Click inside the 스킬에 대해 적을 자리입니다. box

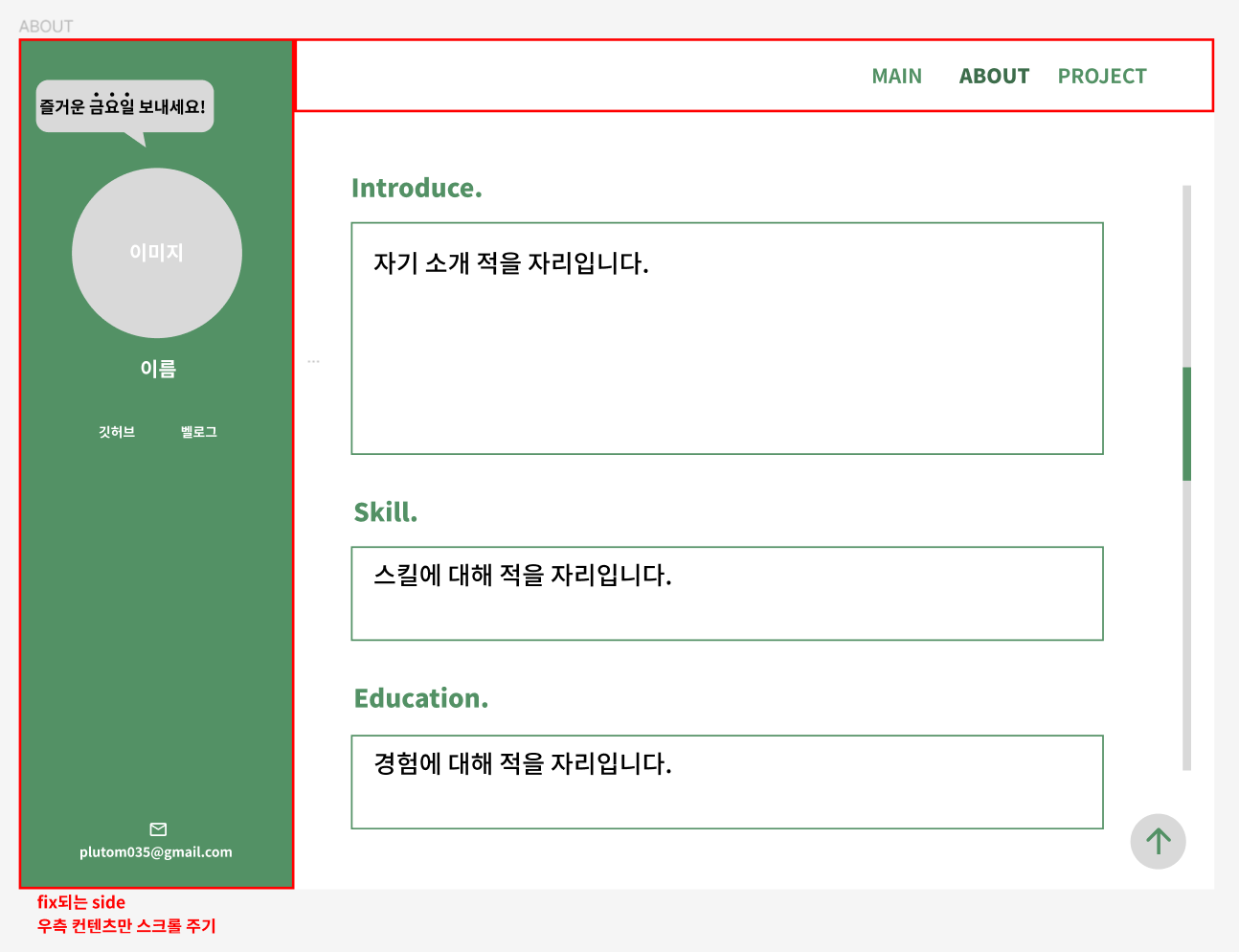point(728,594)
